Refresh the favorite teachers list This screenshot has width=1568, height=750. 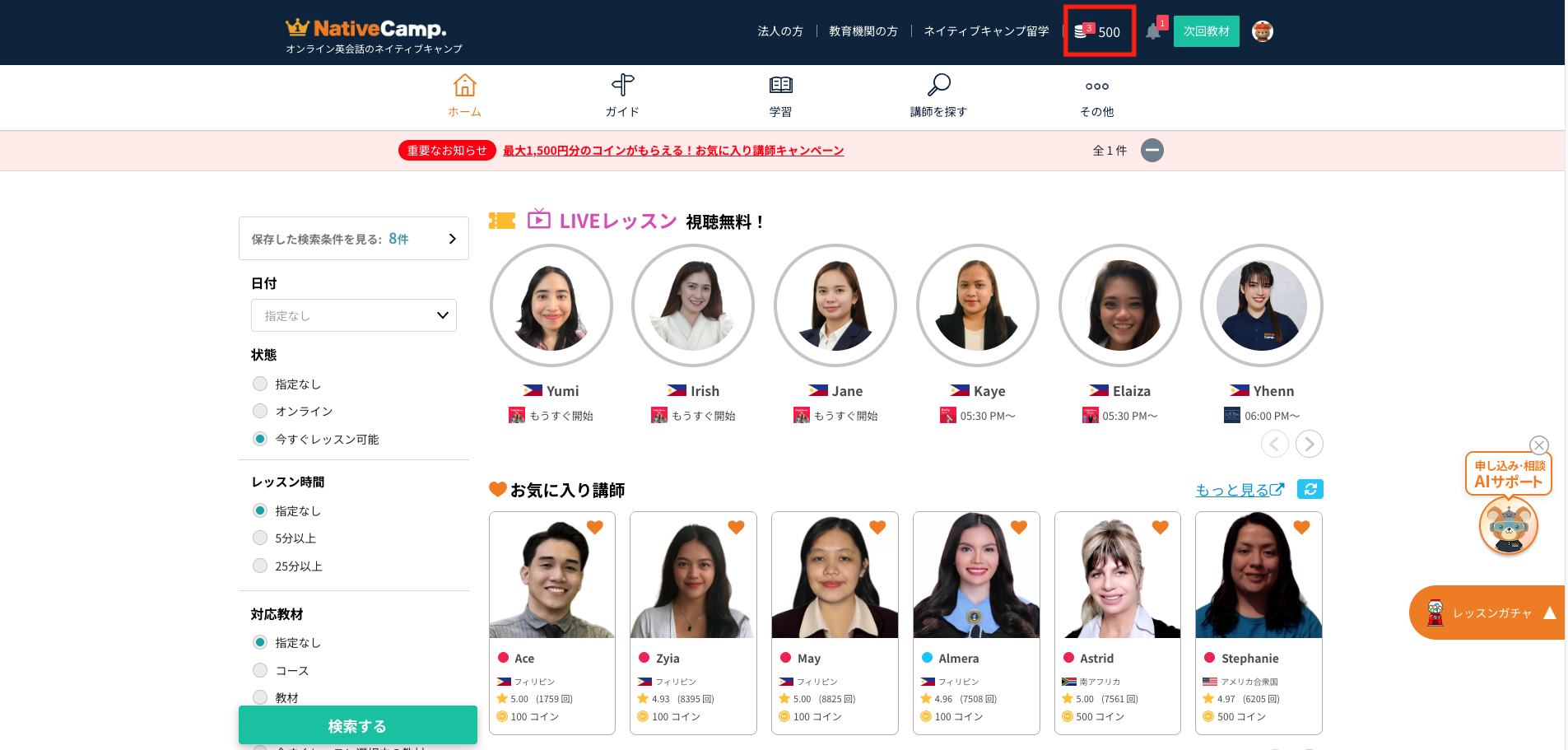pyautogui.click(x=1310, y=489)
